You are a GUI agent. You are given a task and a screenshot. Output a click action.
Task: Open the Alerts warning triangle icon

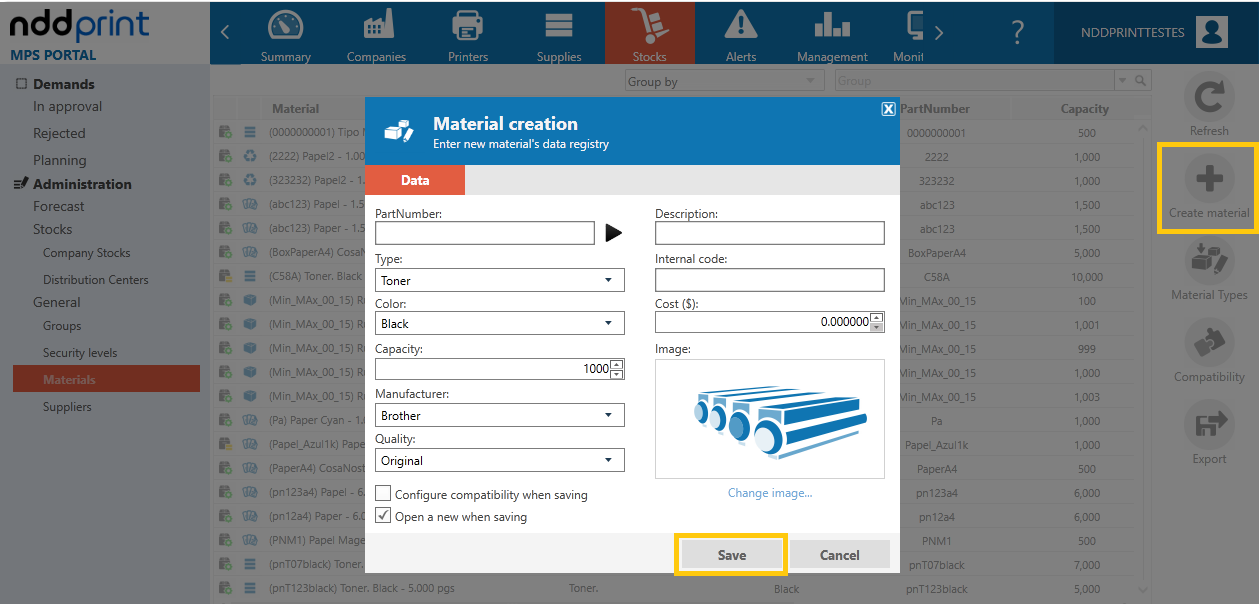tap(741, 26)
